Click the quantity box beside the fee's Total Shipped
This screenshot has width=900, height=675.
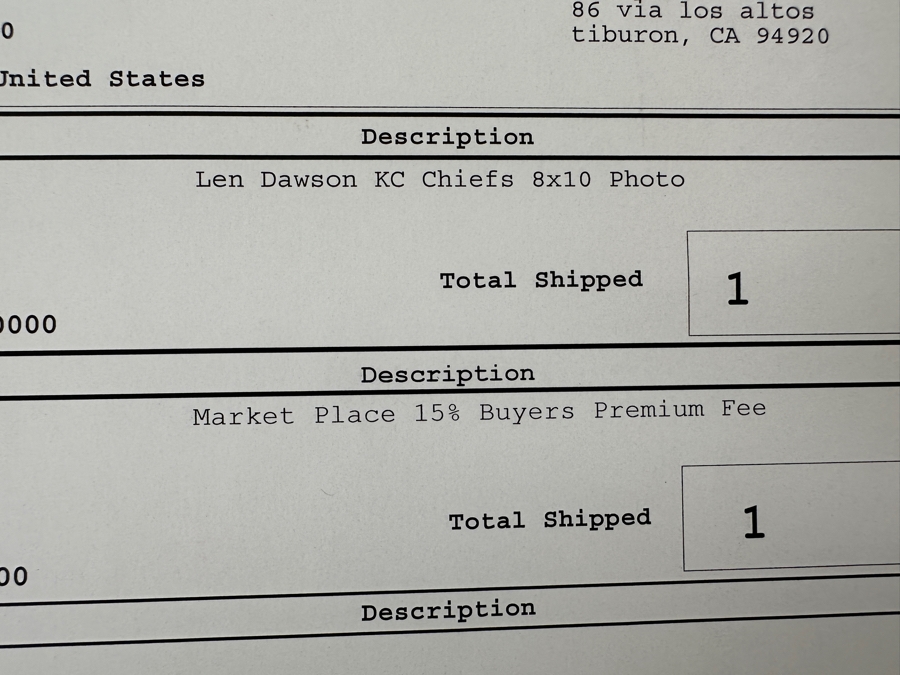pos(790,518)
